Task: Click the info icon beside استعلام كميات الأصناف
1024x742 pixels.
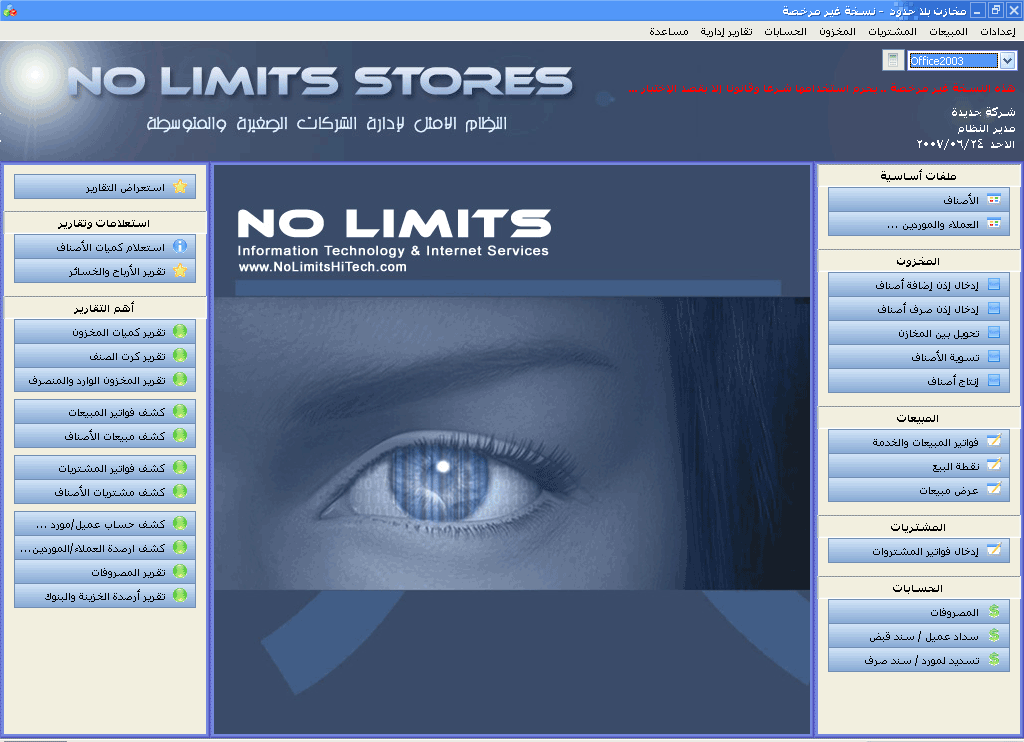Action: (180, 246)
